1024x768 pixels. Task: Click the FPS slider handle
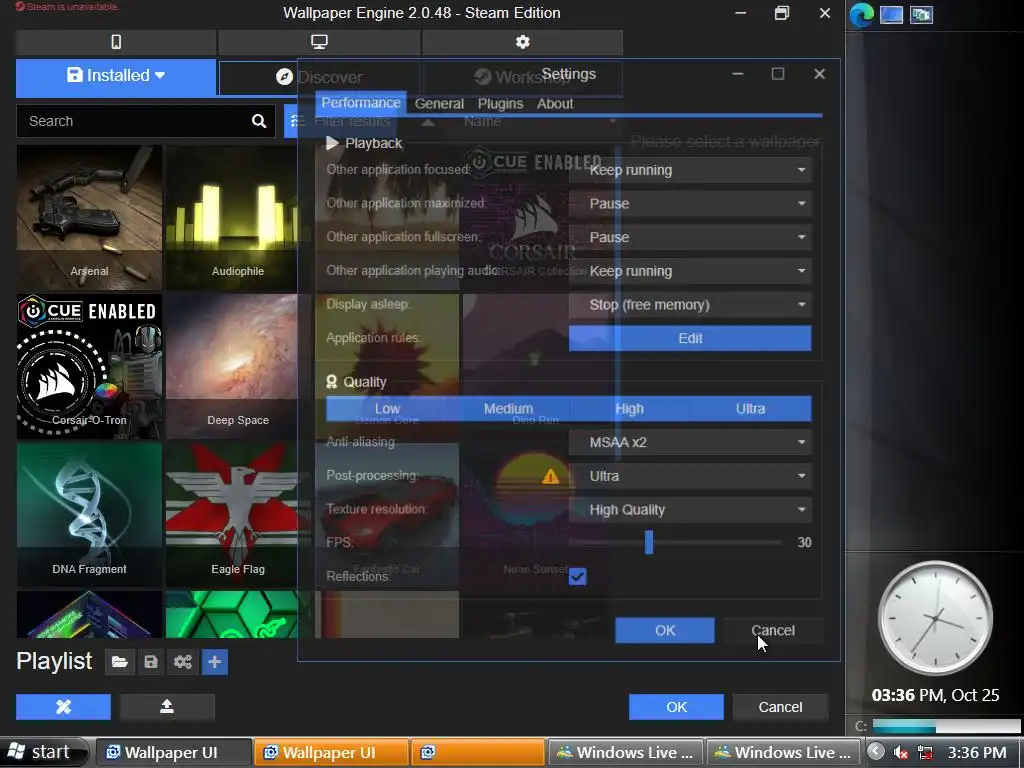click(649, 542)
